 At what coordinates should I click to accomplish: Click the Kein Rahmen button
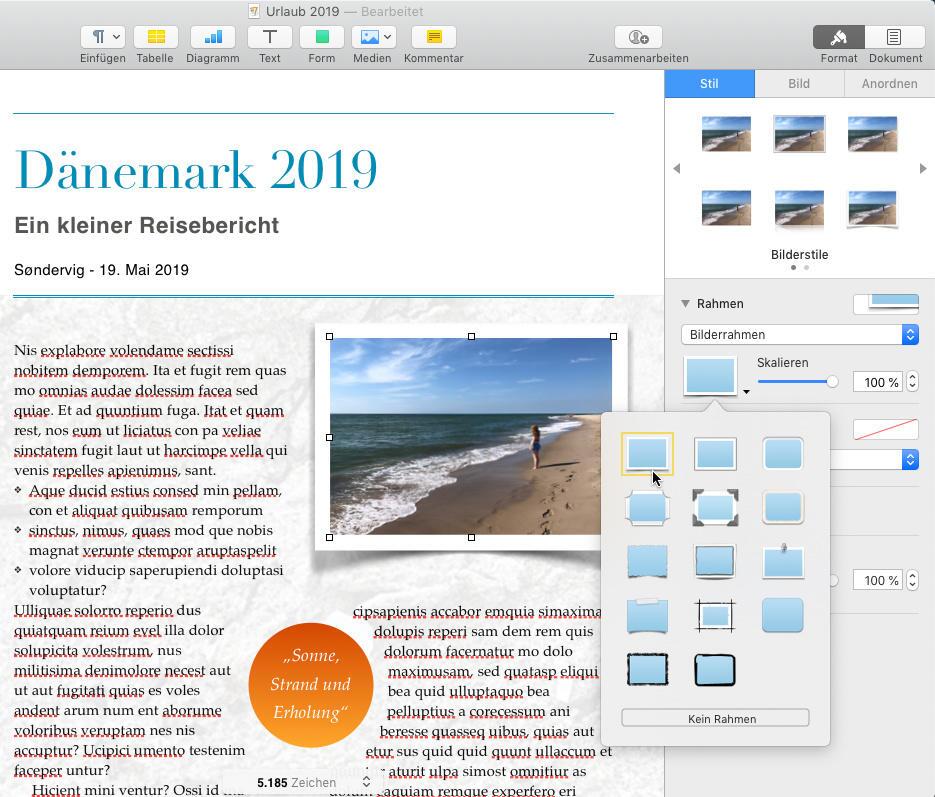pos(715,718)
